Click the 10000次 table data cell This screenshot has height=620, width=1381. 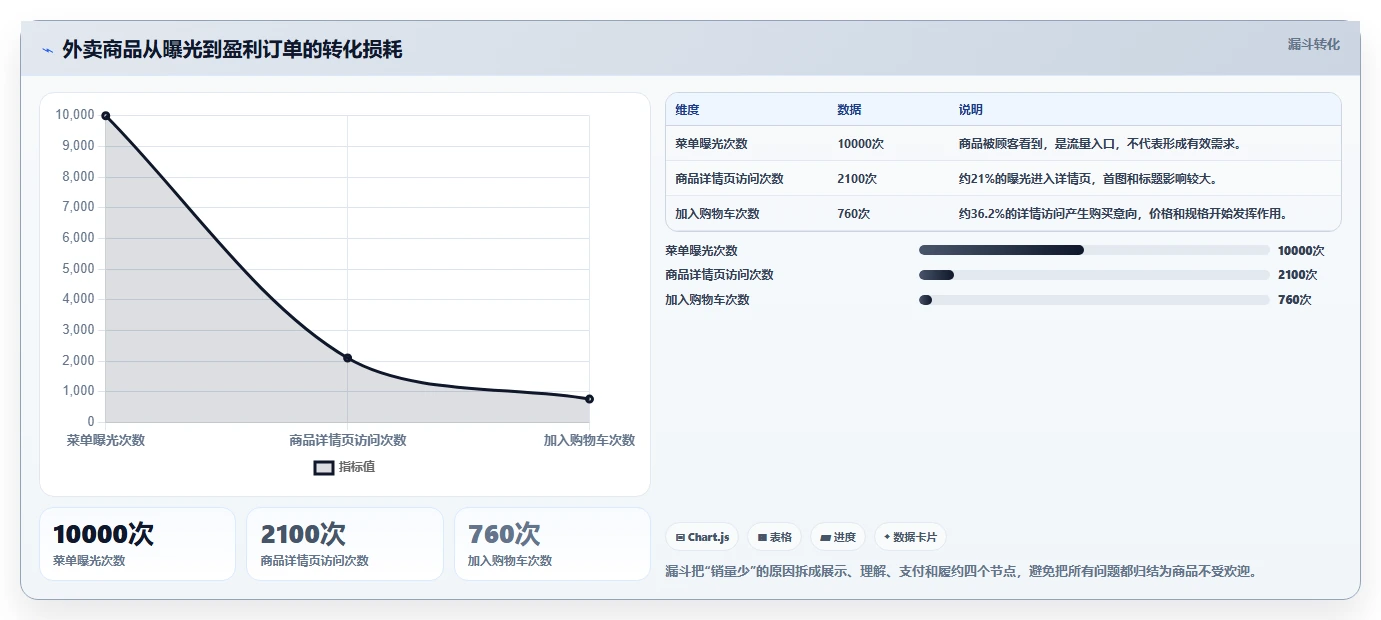tap(860, 144)
